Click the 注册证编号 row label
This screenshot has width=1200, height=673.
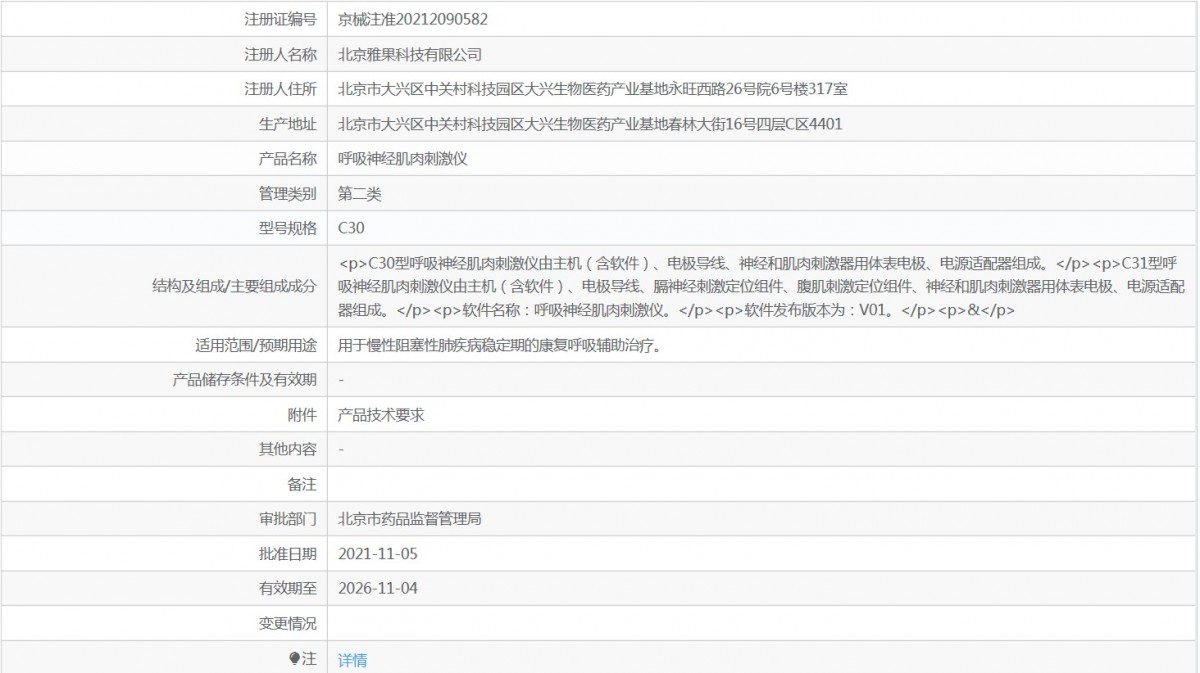[x=280, y=19]
